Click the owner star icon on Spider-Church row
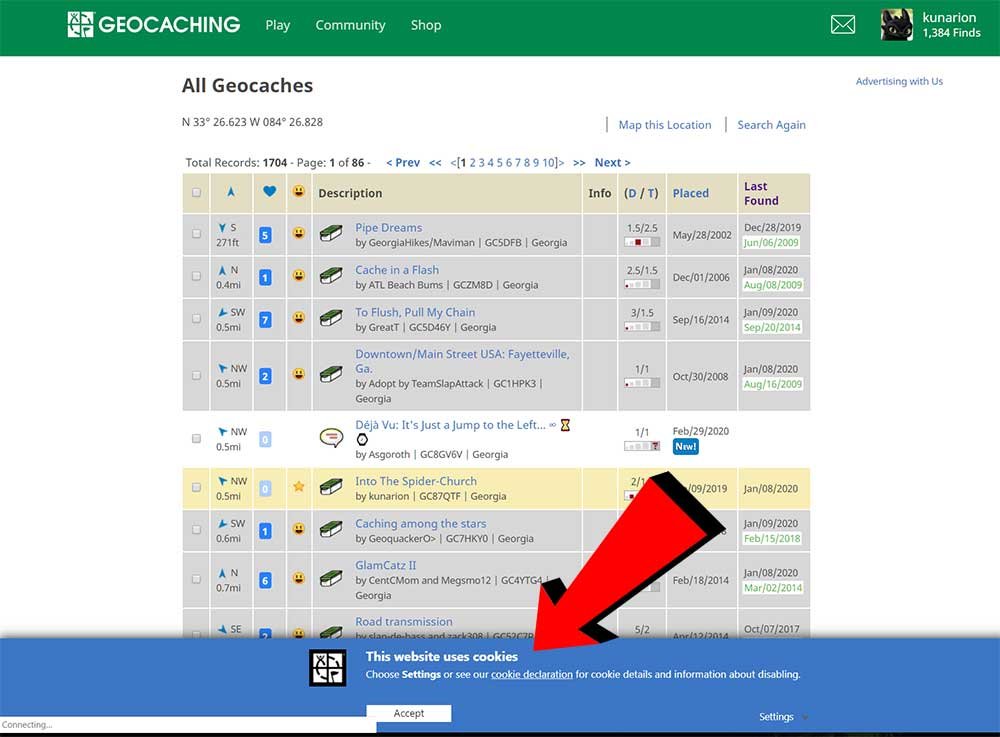 point(298,486)
